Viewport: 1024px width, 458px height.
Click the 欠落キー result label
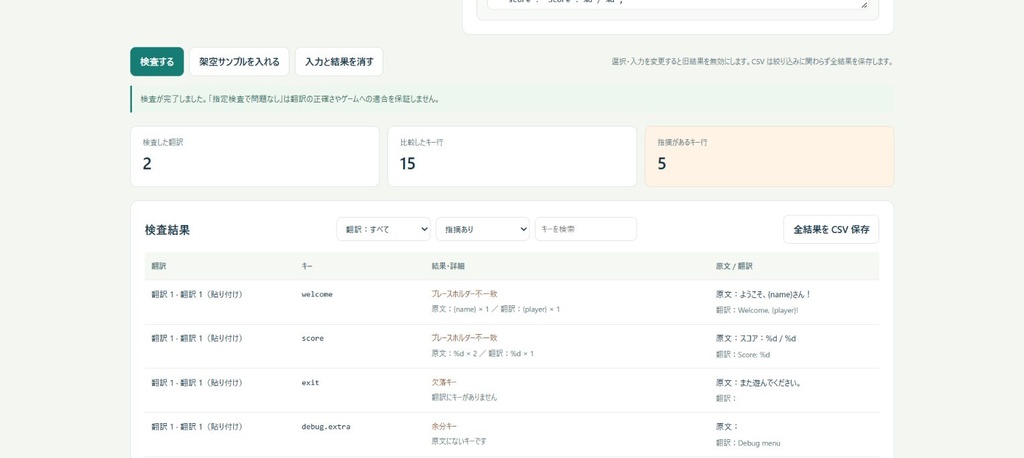[x=444, y=382]
